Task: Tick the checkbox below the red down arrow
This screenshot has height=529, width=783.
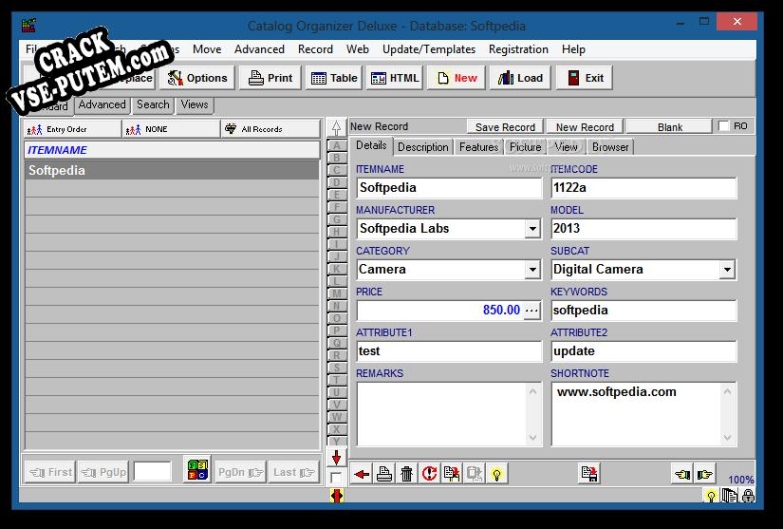Action: [x=336, y=478]
